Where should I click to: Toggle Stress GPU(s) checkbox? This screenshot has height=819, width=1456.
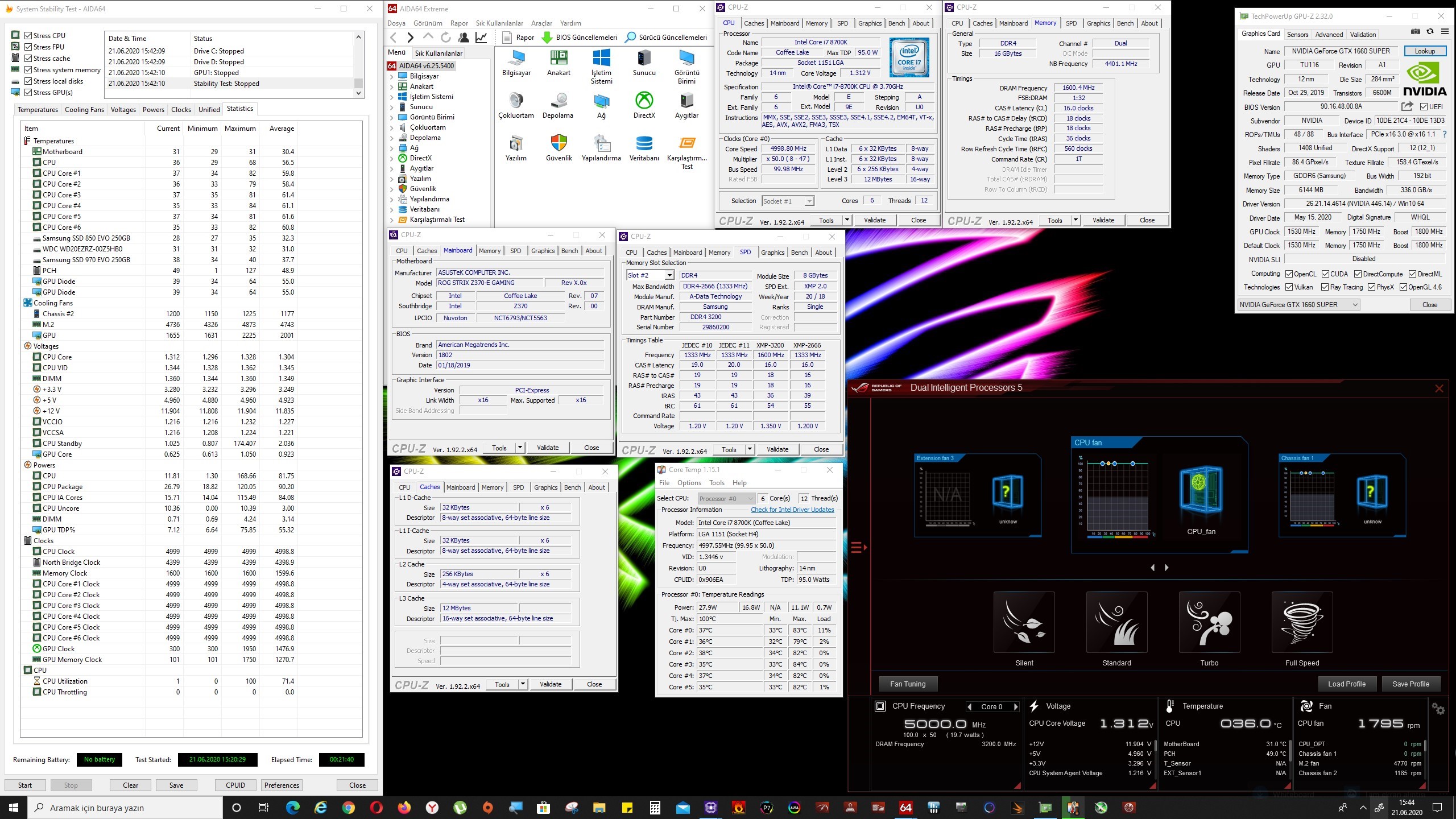coord(28,92)
